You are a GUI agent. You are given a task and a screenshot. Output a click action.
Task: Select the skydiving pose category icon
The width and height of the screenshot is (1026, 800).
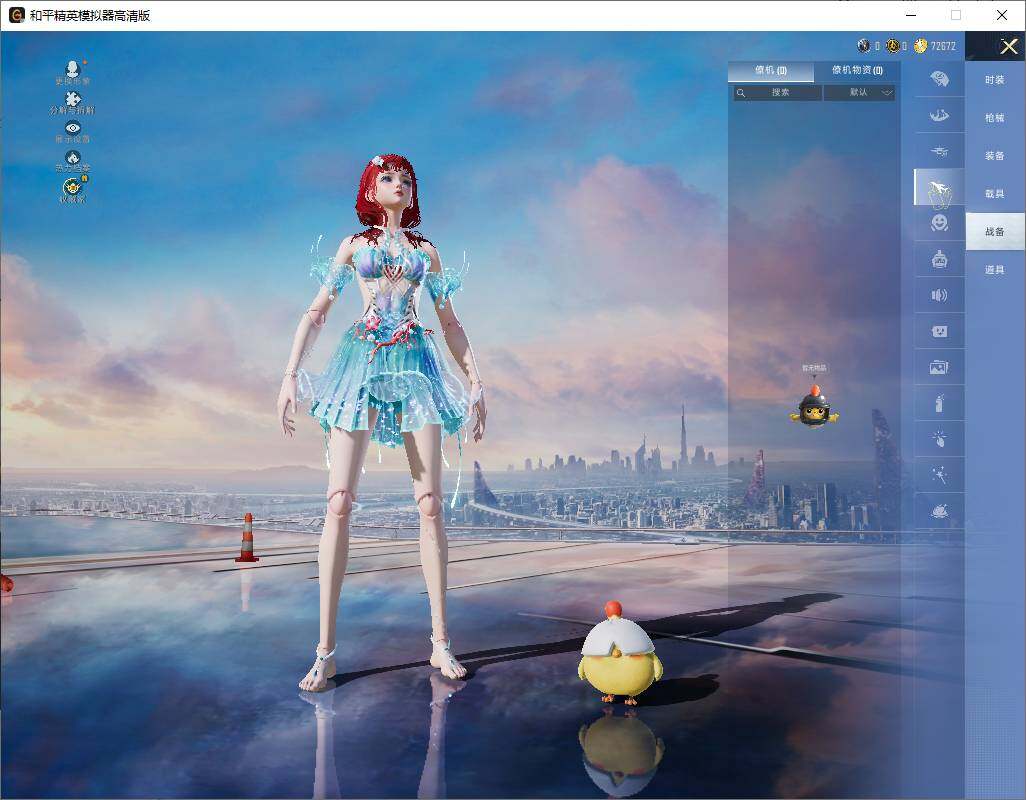tap(940, 116)
